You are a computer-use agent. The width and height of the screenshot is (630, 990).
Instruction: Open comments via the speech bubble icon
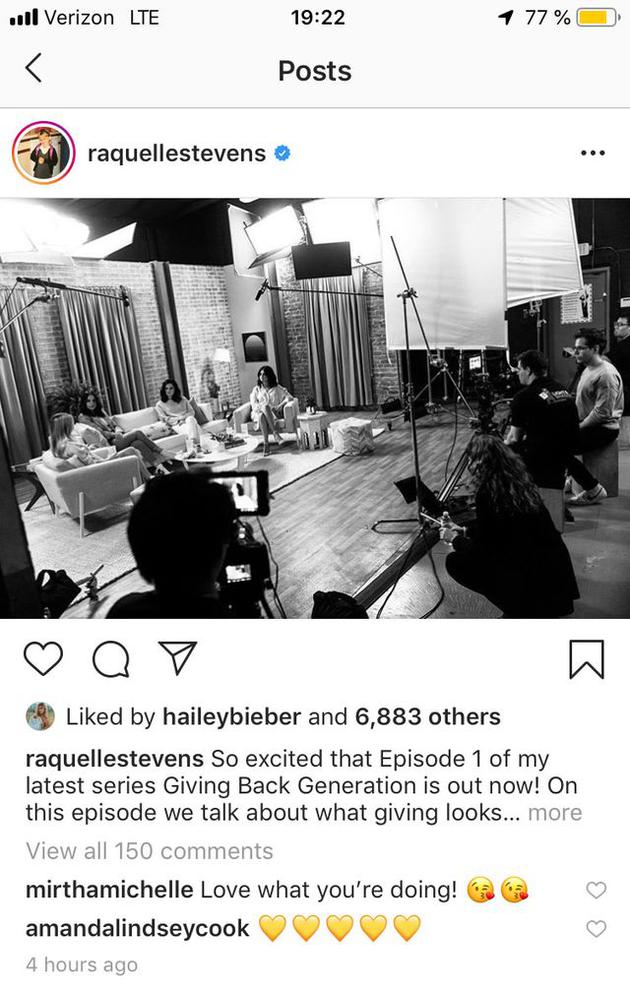tap(111, 659)
